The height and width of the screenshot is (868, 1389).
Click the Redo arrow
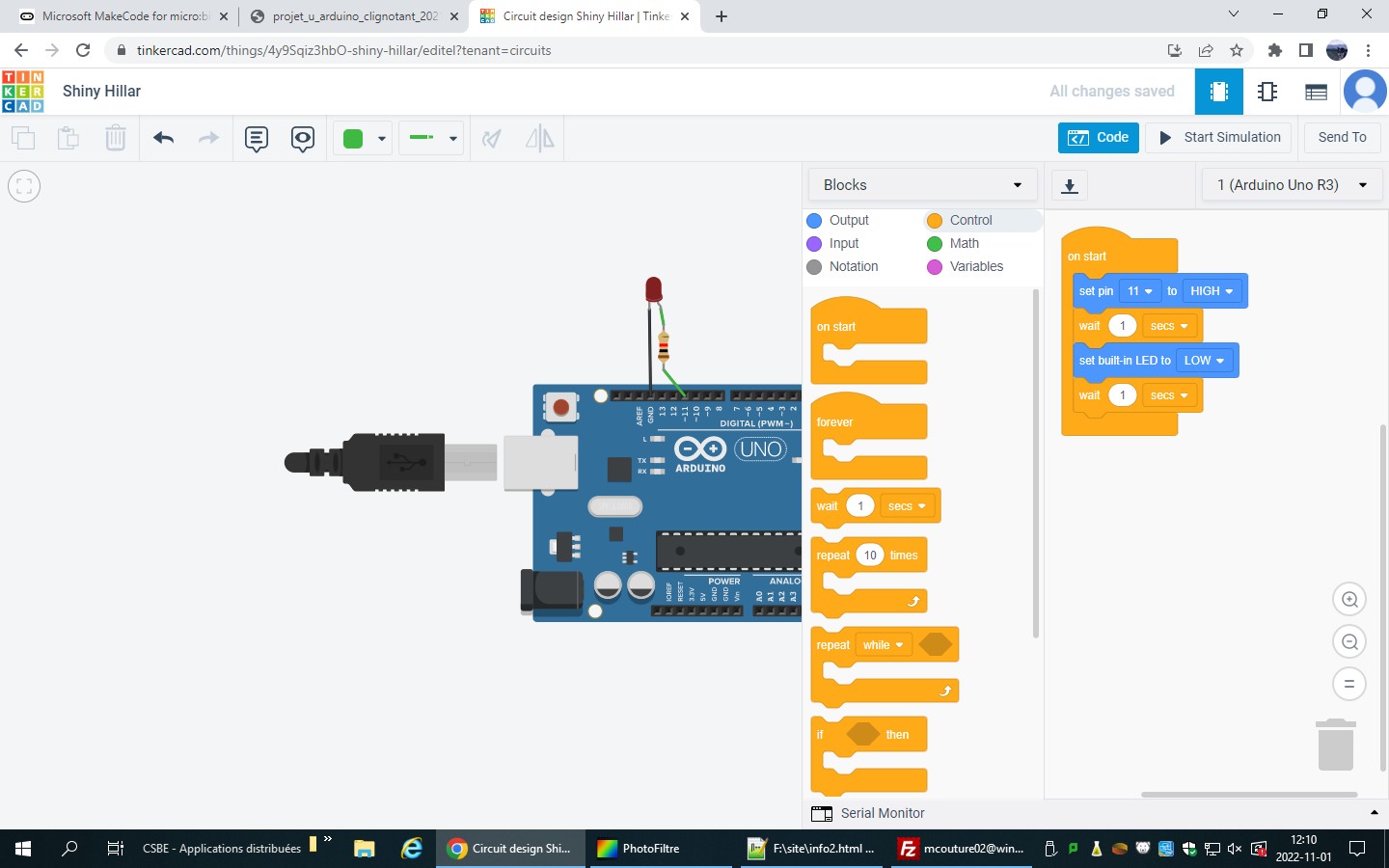tap(208, 138)
